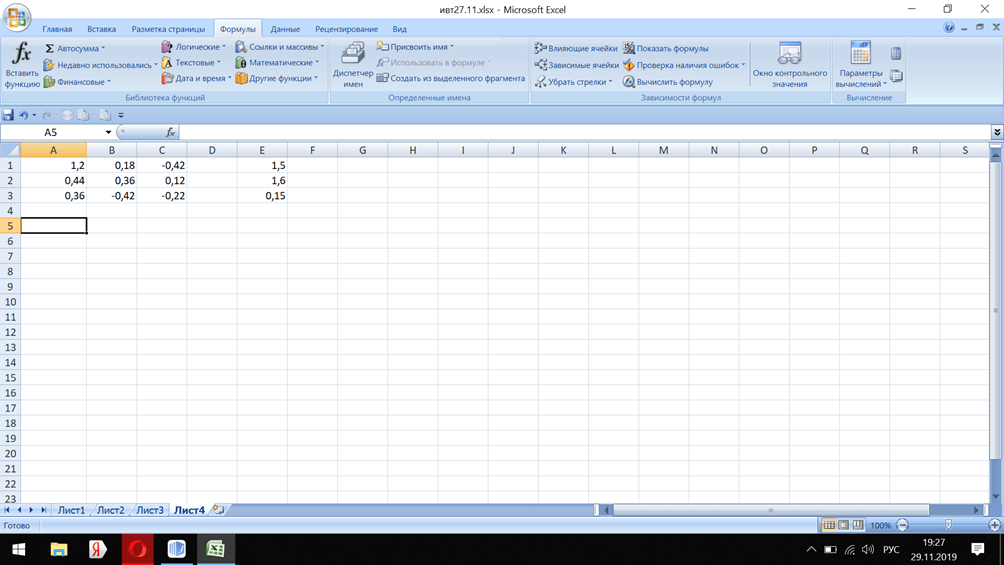Open the Вид tab

pos(400,29)
